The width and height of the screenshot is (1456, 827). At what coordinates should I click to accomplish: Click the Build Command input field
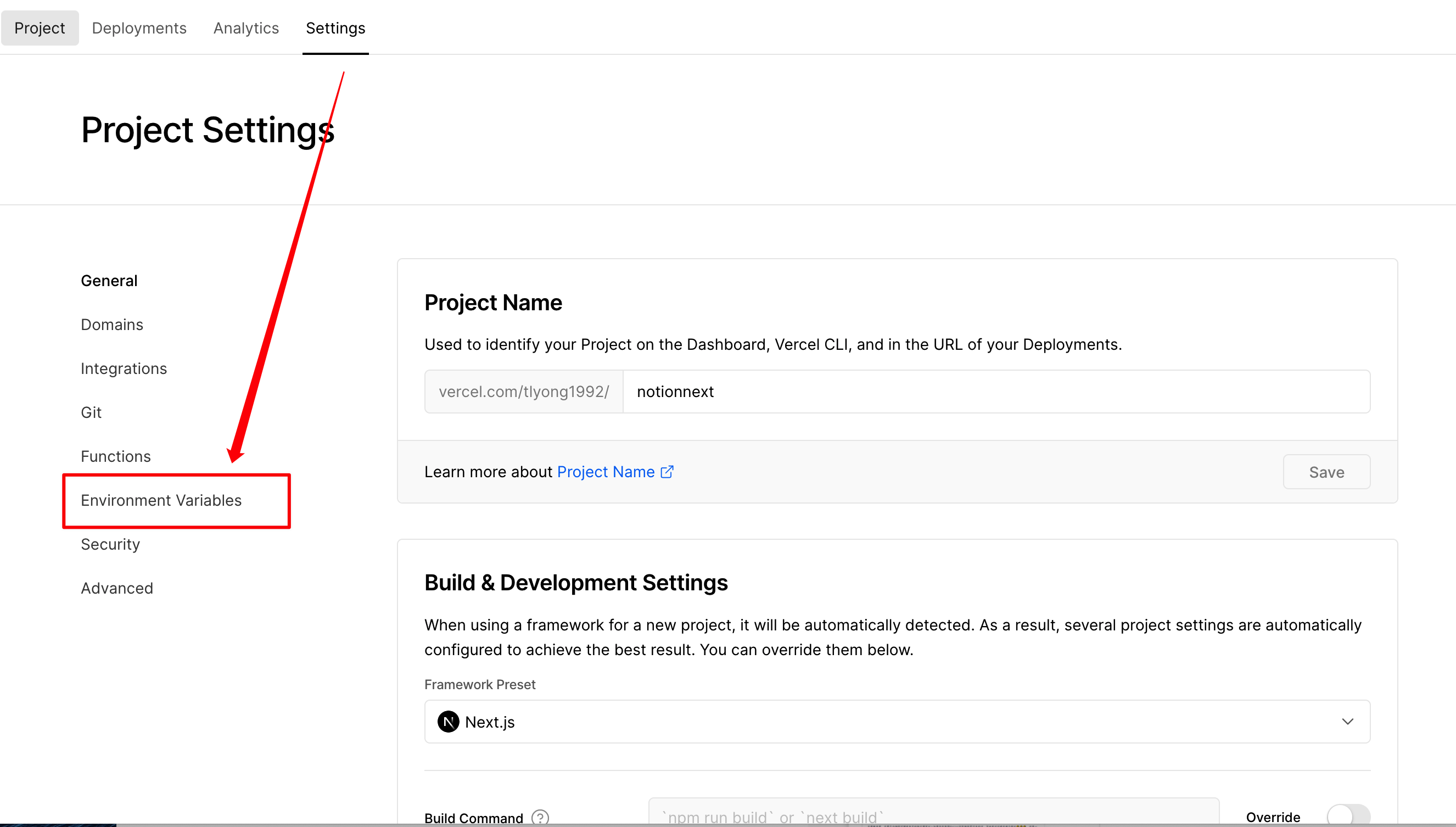click(x=933, y=812)
